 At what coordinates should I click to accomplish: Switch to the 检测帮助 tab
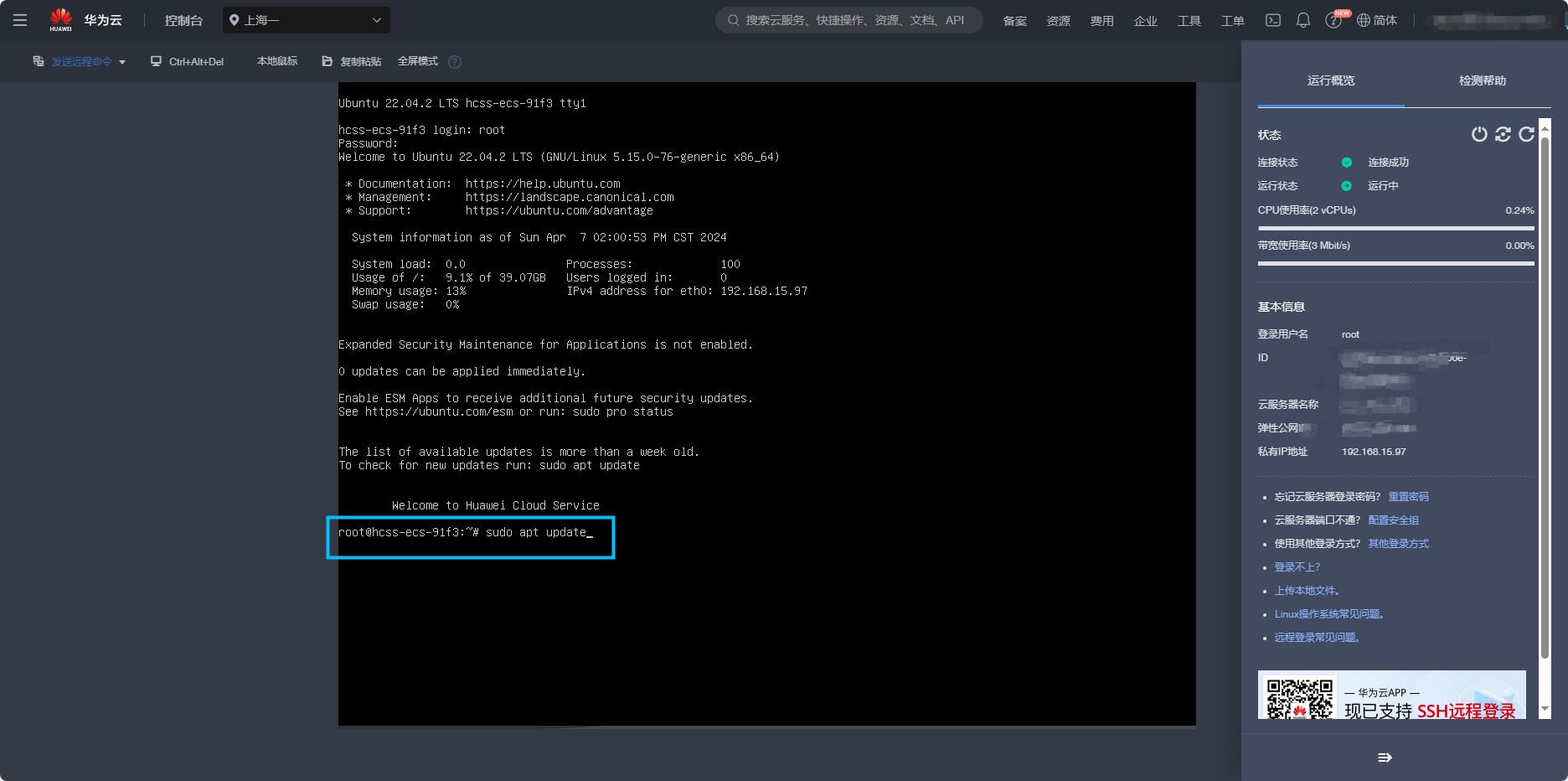point(1482,80)
